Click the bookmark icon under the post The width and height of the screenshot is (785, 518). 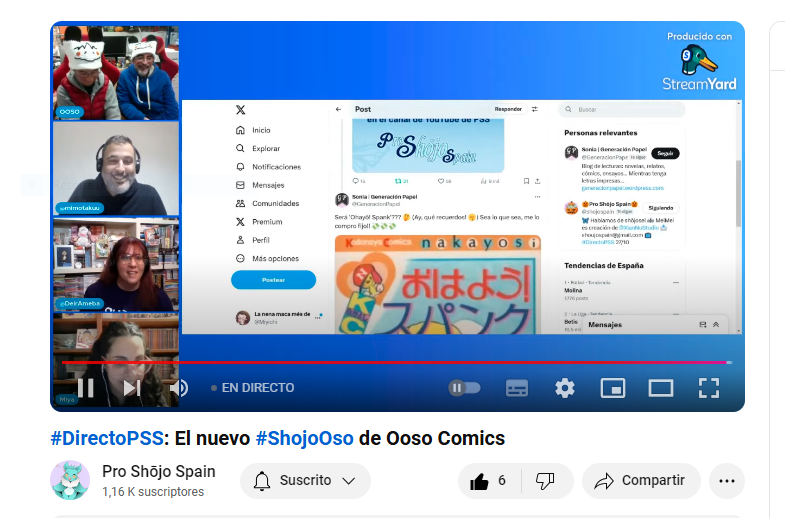(526, 181)
